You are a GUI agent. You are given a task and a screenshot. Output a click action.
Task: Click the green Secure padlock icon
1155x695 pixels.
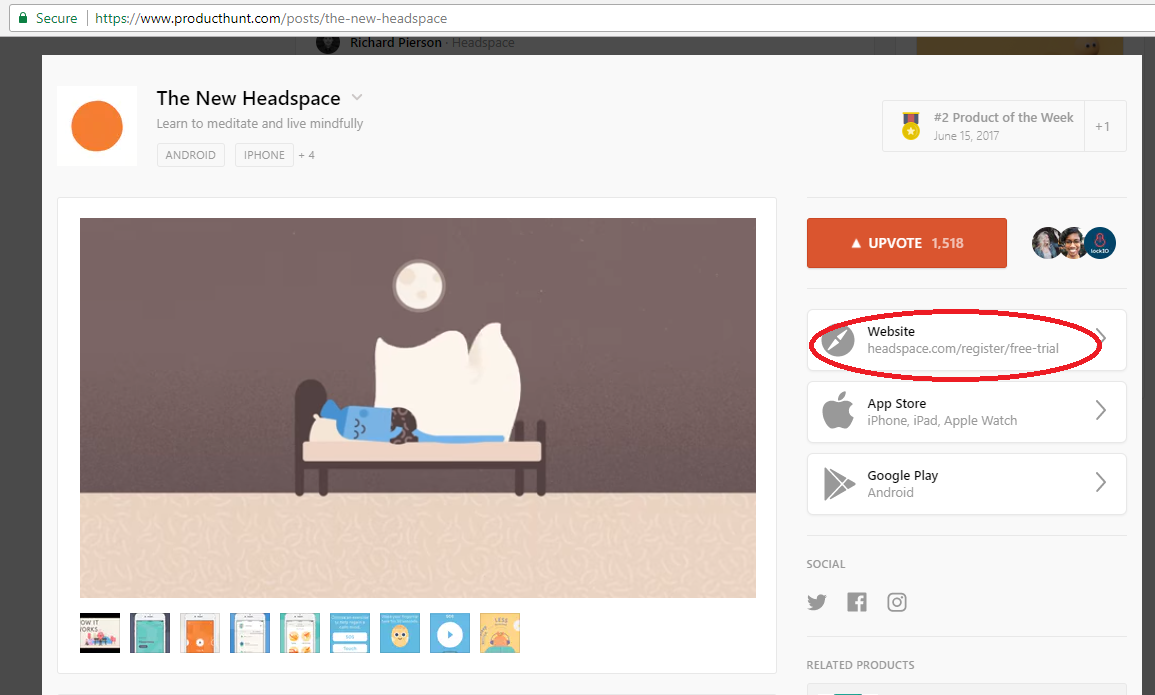point(23,18)
